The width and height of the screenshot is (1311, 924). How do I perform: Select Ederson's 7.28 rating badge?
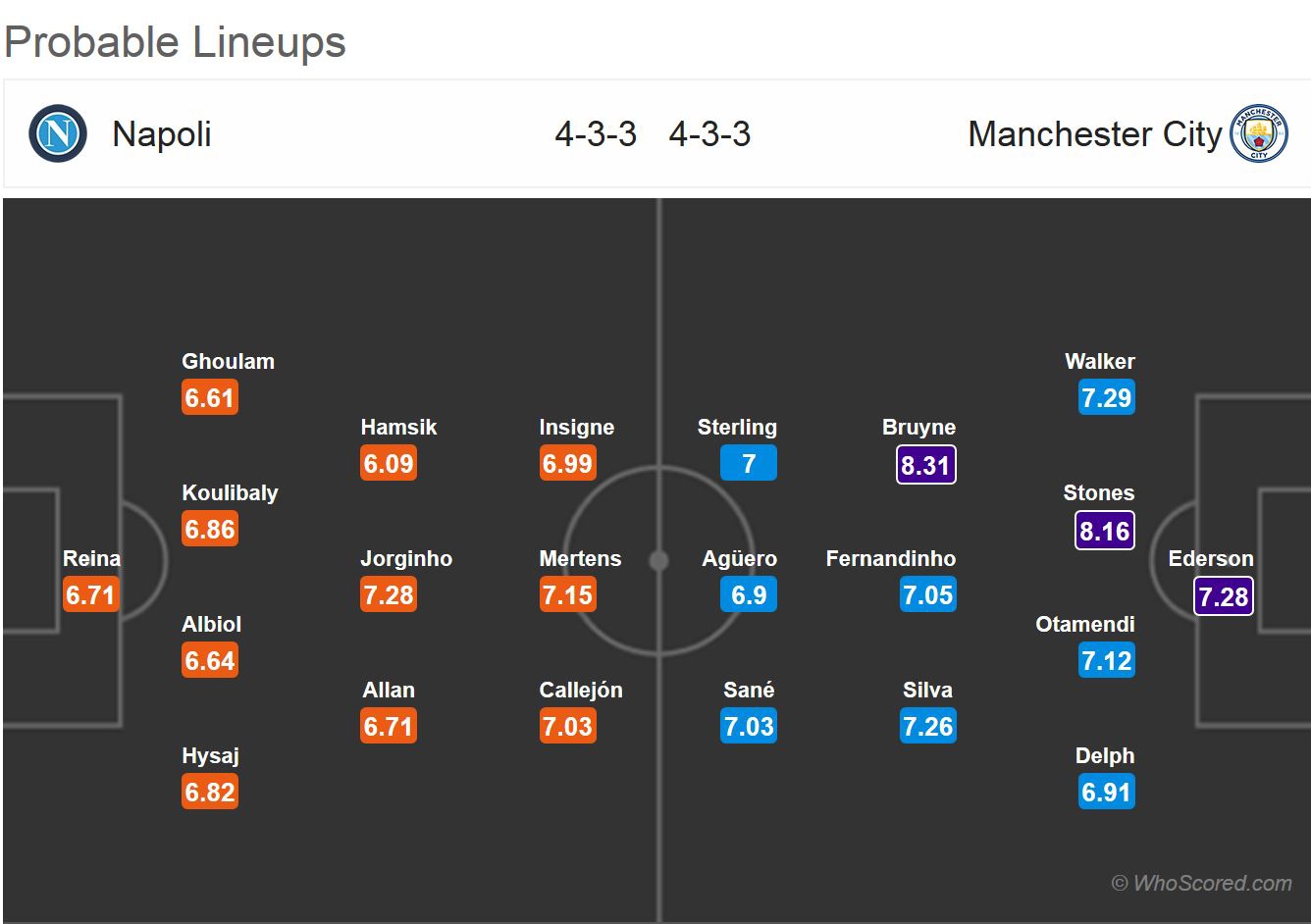pos(1223,596)
